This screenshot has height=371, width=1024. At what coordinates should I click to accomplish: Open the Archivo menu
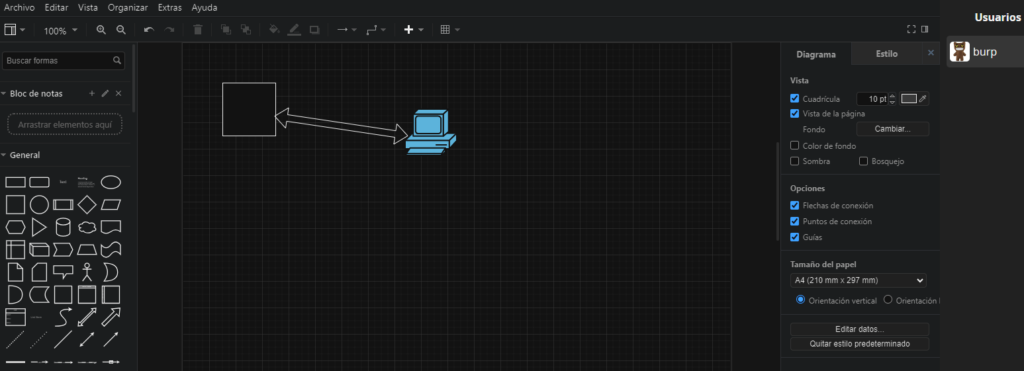coord(20,8)
